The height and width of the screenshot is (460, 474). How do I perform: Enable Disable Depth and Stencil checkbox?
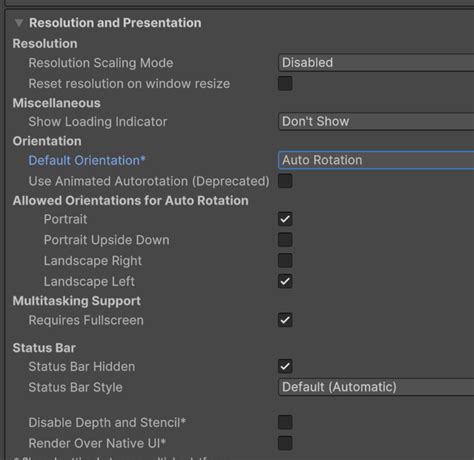pyautogui.click(x=285, y=422)
